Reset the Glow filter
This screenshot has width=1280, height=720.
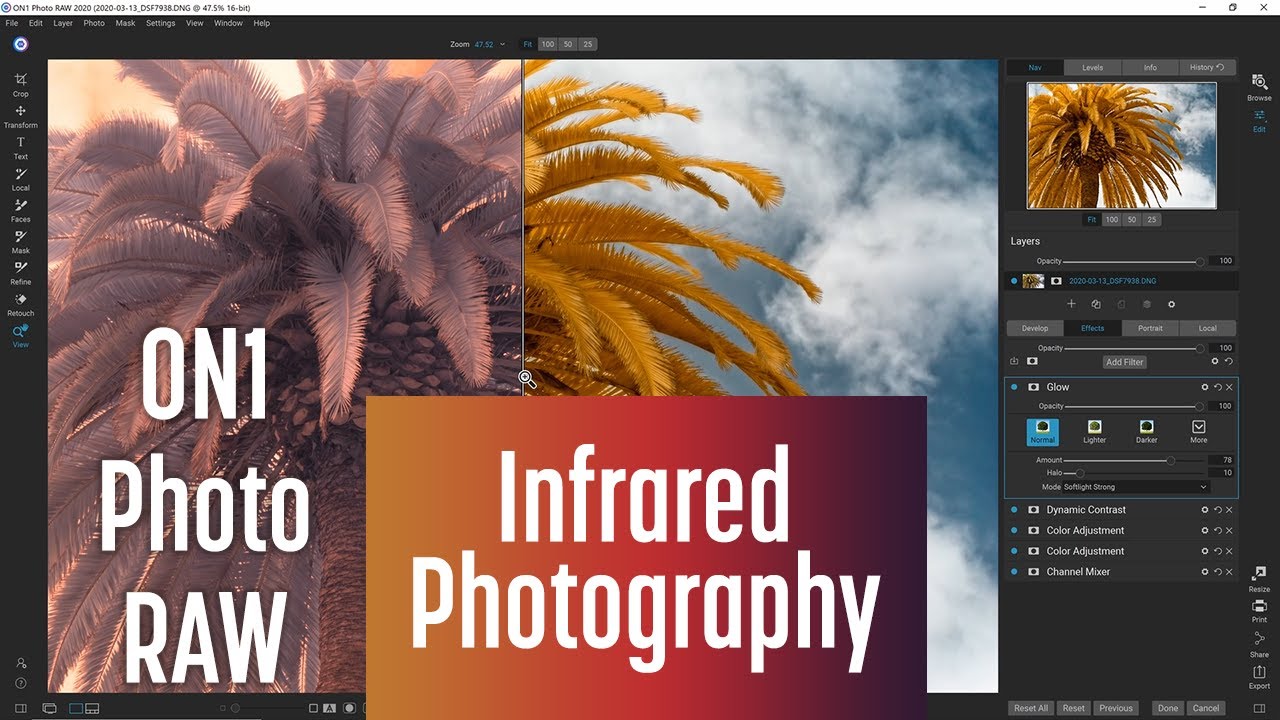pyautogui.click(x=1218, y=387)
